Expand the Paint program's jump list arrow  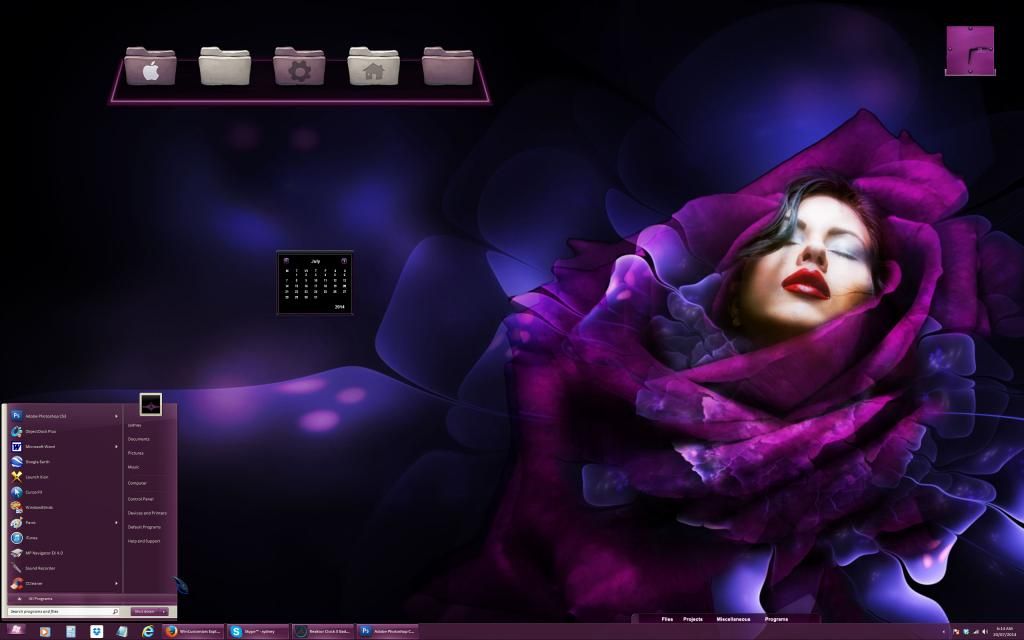[x=117, y=522]
